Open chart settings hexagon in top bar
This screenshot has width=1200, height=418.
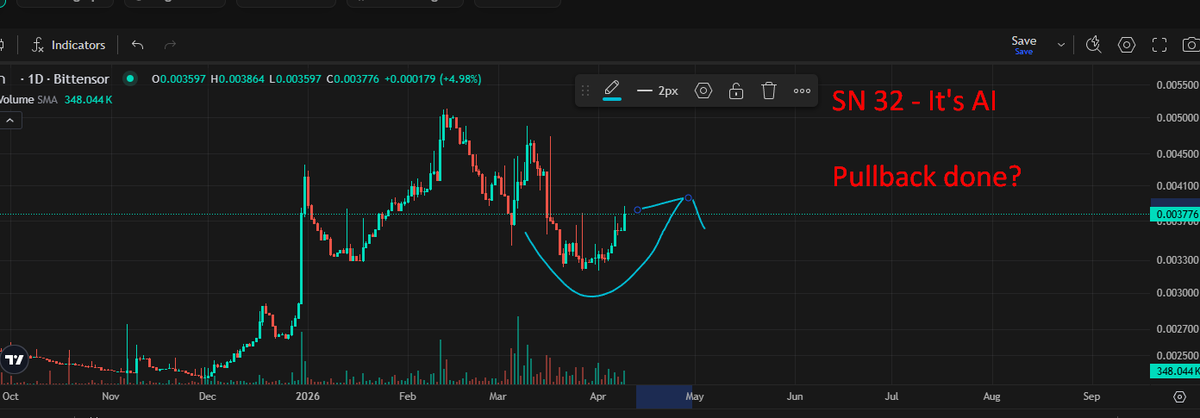(x=1127, y=44)
